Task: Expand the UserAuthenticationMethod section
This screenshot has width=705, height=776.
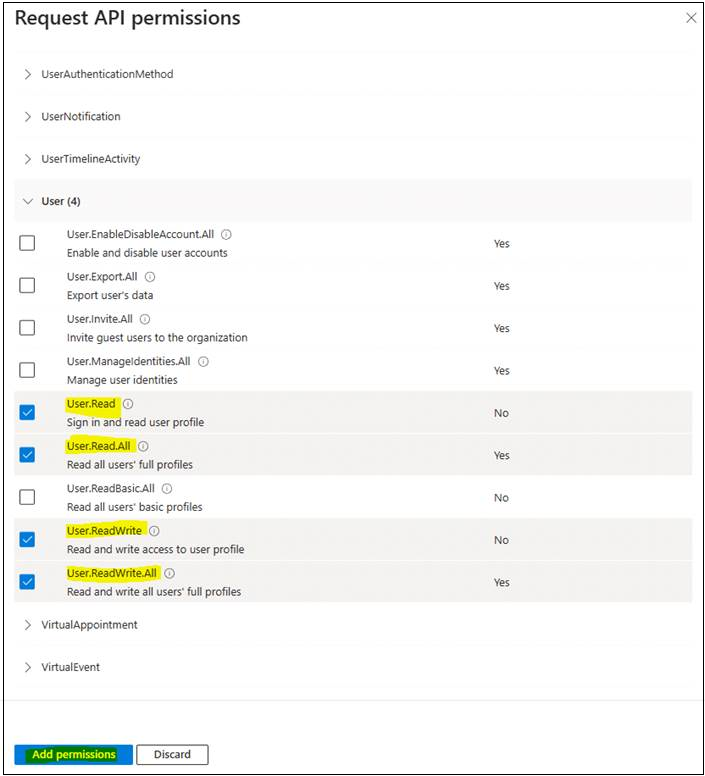Action: click(28, 74)
